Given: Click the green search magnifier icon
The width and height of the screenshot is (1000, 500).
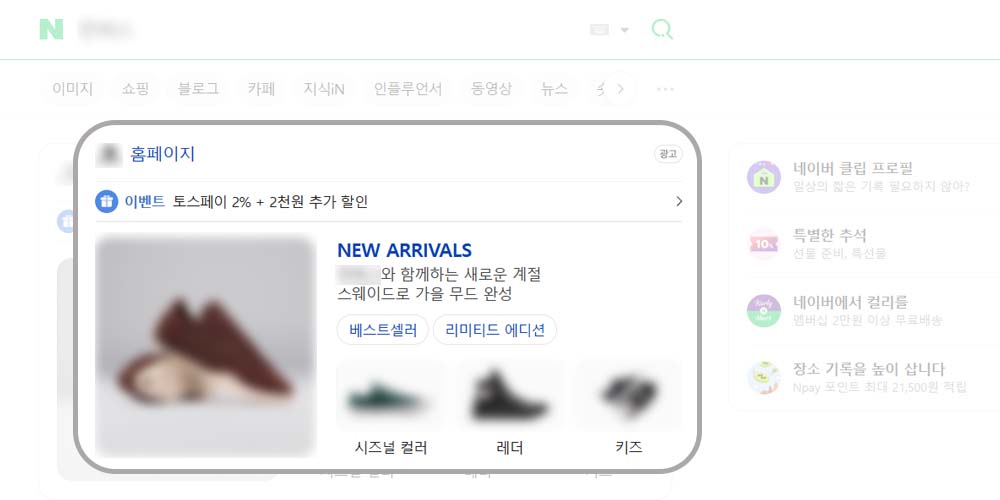Looking at the screenshot, I should [x=662, y=29].
